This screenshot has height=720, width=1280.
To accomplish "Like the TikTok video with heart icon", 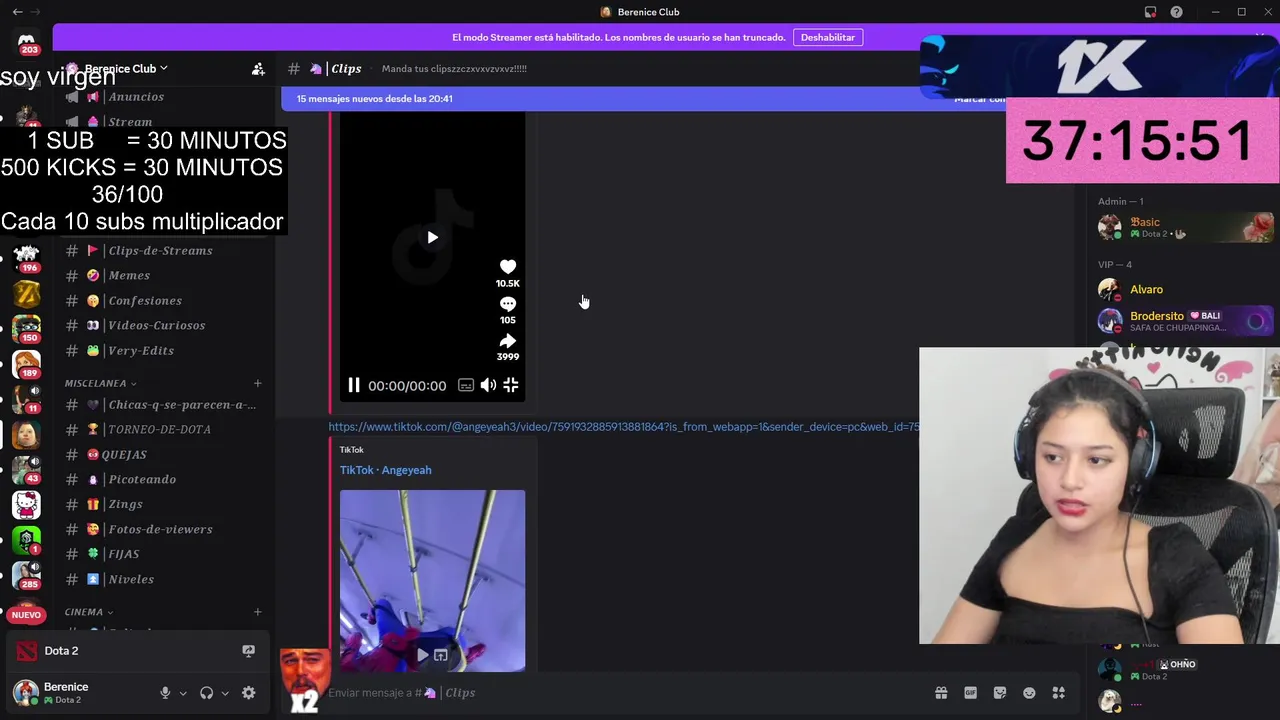I will (508, 266).
